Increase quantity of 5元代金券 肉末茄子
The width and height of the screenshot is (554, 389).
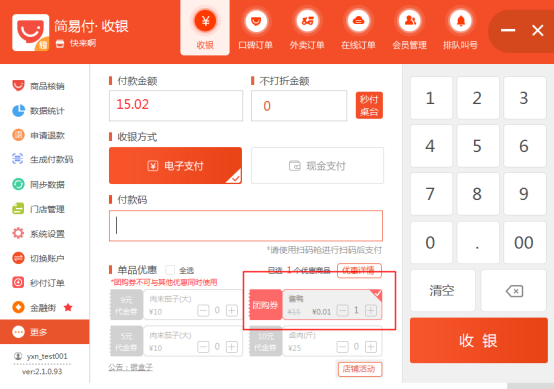(231, 347)
